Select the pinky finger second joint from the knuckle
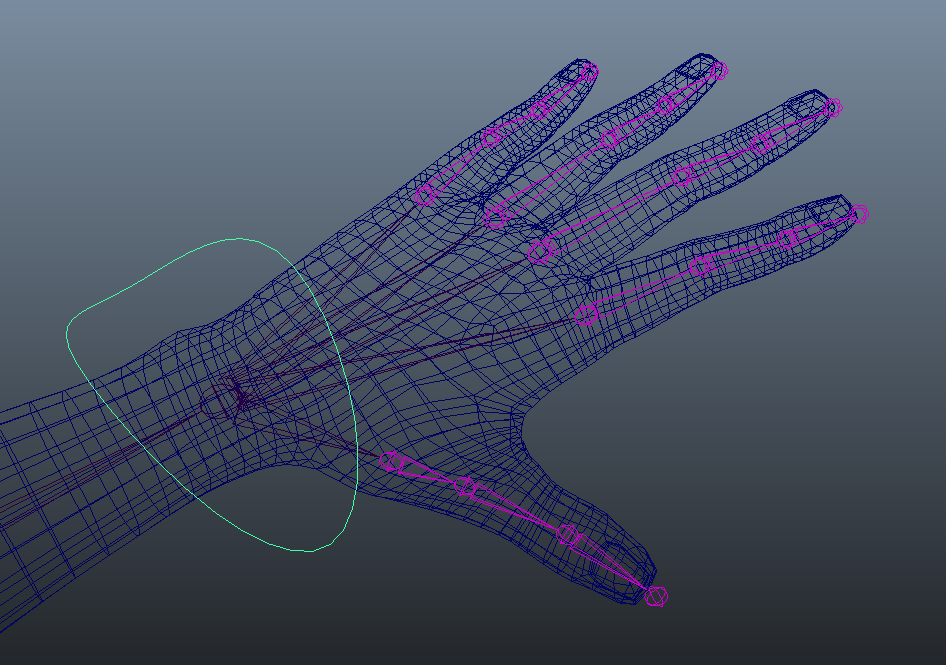The height and width of the screenshot is (665, 946). click(491, 138)
